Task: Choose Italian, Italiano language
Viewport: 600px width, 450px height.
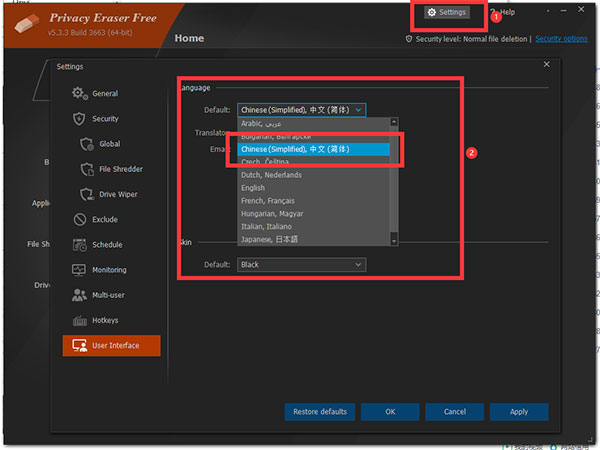Action: 313,227
